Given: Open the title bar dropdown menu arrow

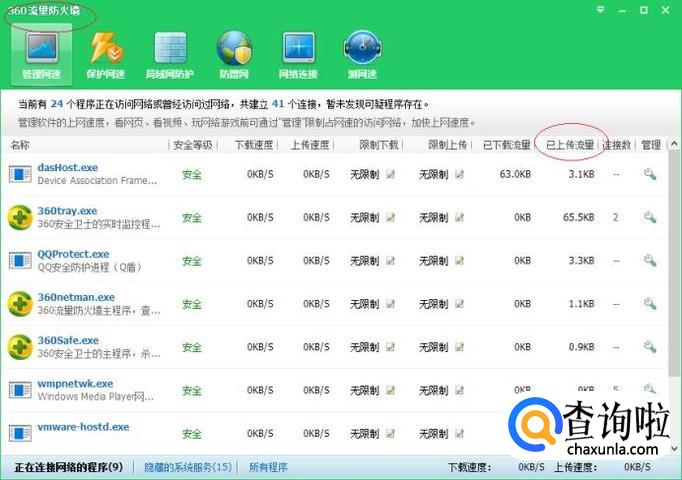Looking at the screenshot, I should (601, 10).
